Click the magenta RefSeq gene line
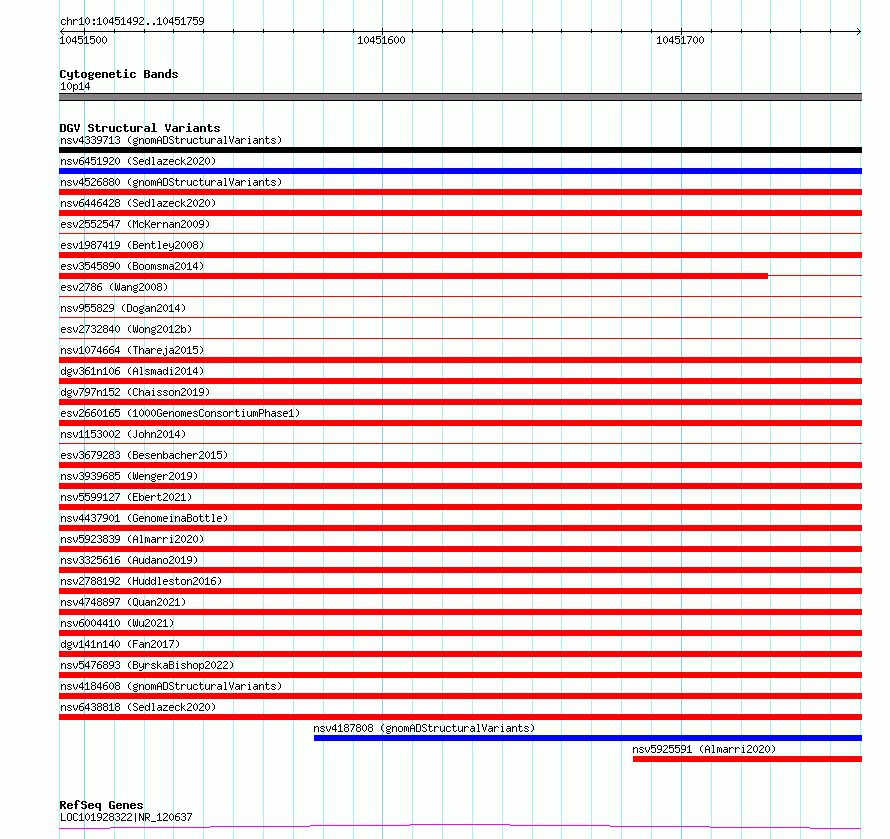This screenshot has width=890, height=839. [x=460, y=827]
